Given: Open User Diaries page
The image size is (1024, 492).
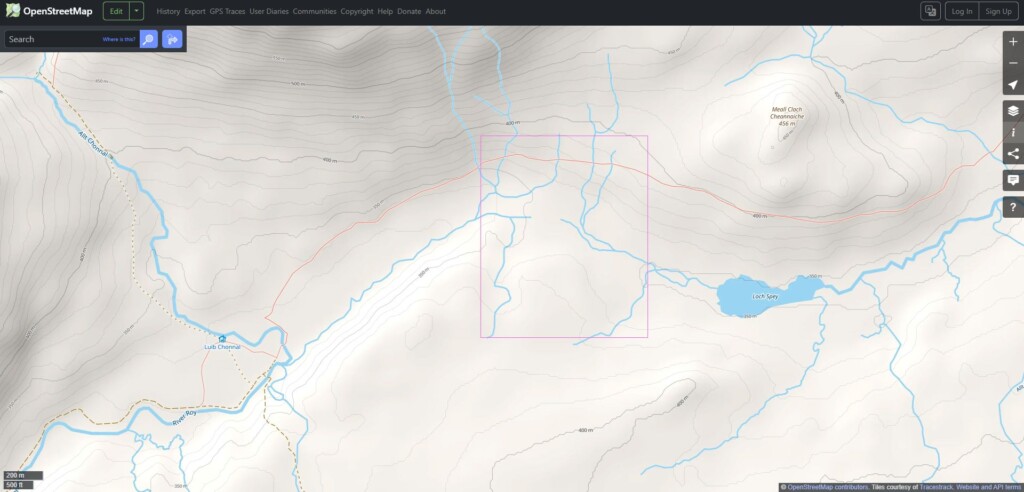Looking at the screenshot, I should (x=269, y=11).
